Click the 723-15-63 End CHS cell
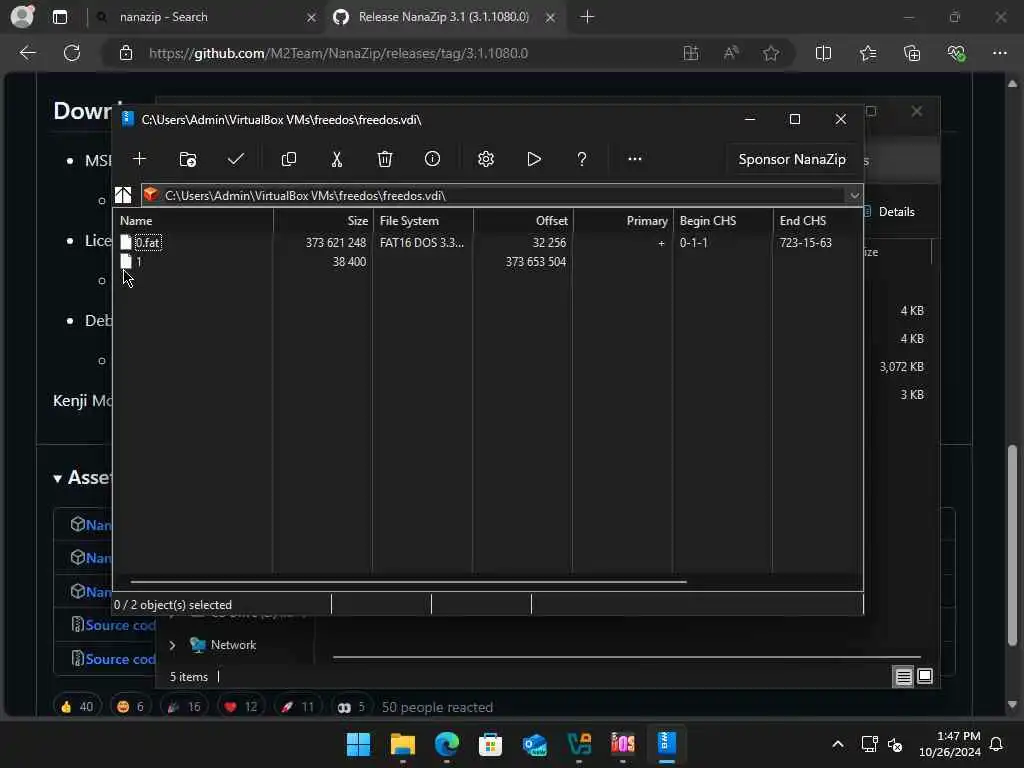 [x=805, y=242]
